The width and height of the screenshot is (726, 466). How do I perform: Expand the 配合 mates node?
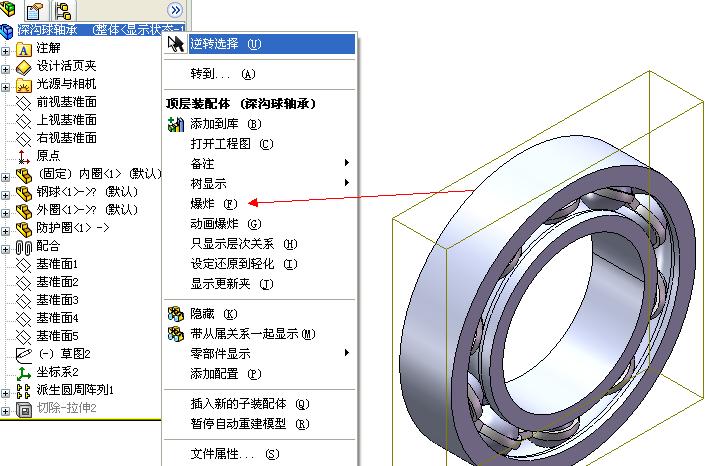(x=5, y=249)
